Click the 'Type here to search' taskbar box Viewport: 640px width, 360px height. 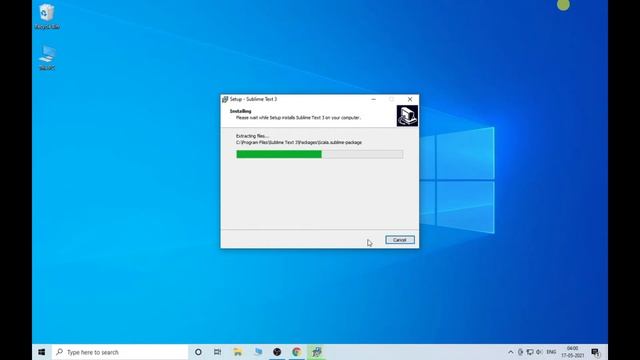[x=120, y=352]
